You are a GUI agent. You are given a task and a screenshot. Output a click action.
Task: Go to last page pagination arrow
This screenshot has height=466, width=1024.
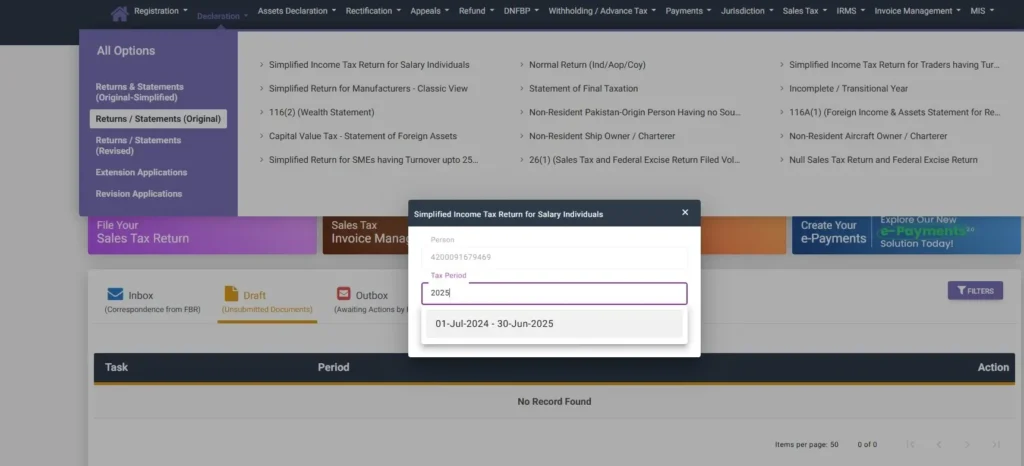pyautogui.click(x=996, y=444)
